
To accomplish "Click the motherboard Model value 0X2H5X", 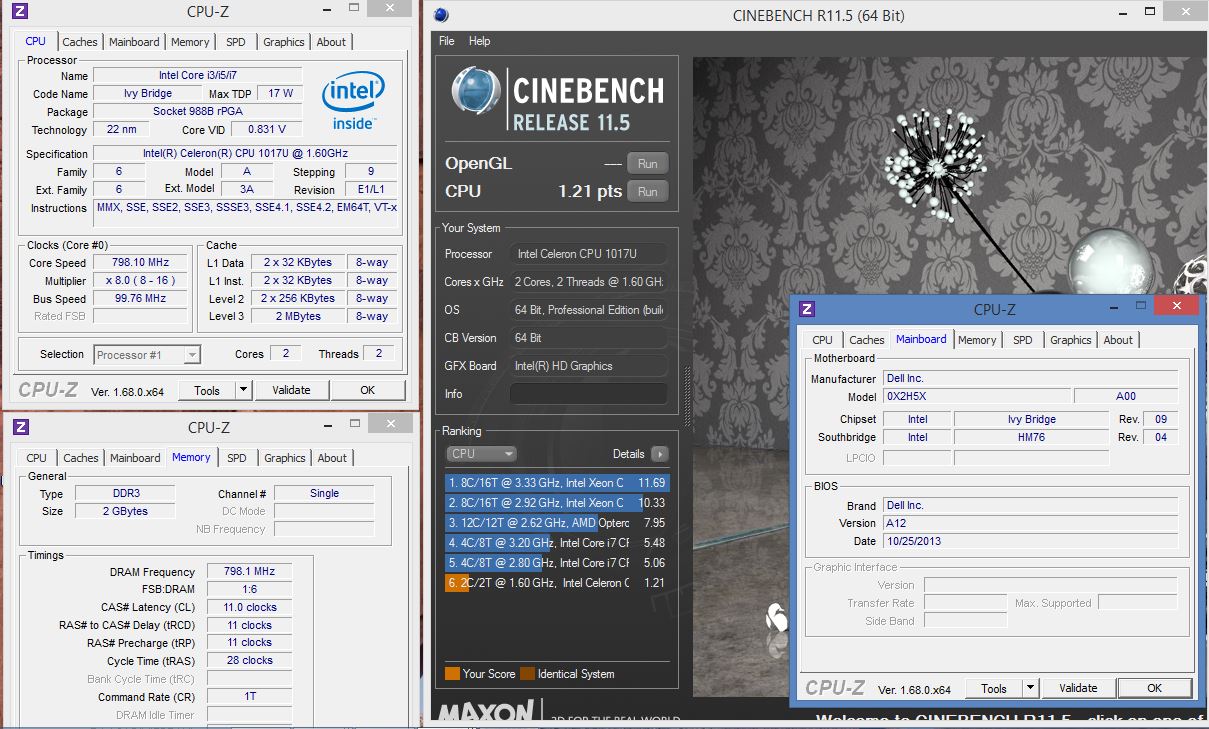I will click(x=976, y=396).
